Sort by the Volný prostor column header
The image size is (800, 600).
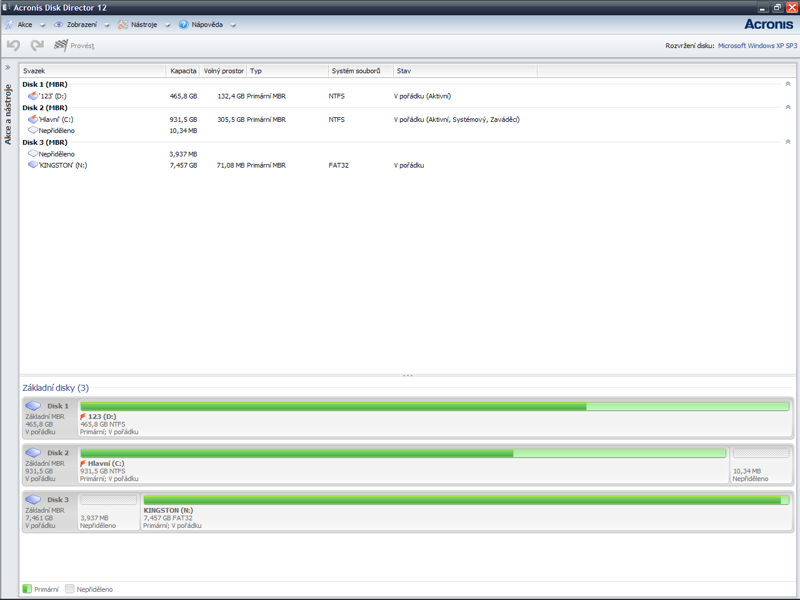[223, 71]
